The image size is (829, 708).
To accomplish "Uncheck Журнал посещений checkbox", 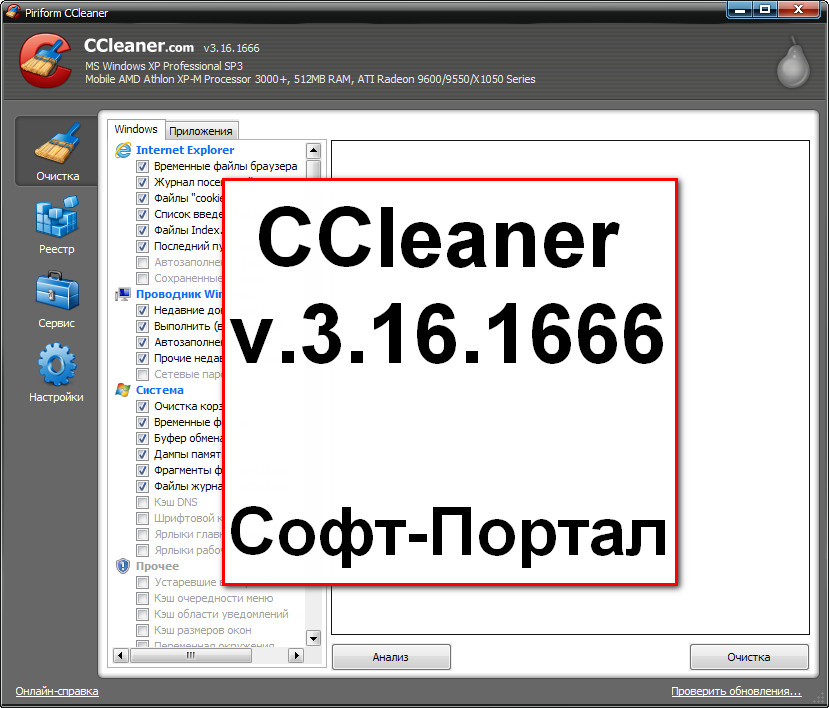I will 142,182.
